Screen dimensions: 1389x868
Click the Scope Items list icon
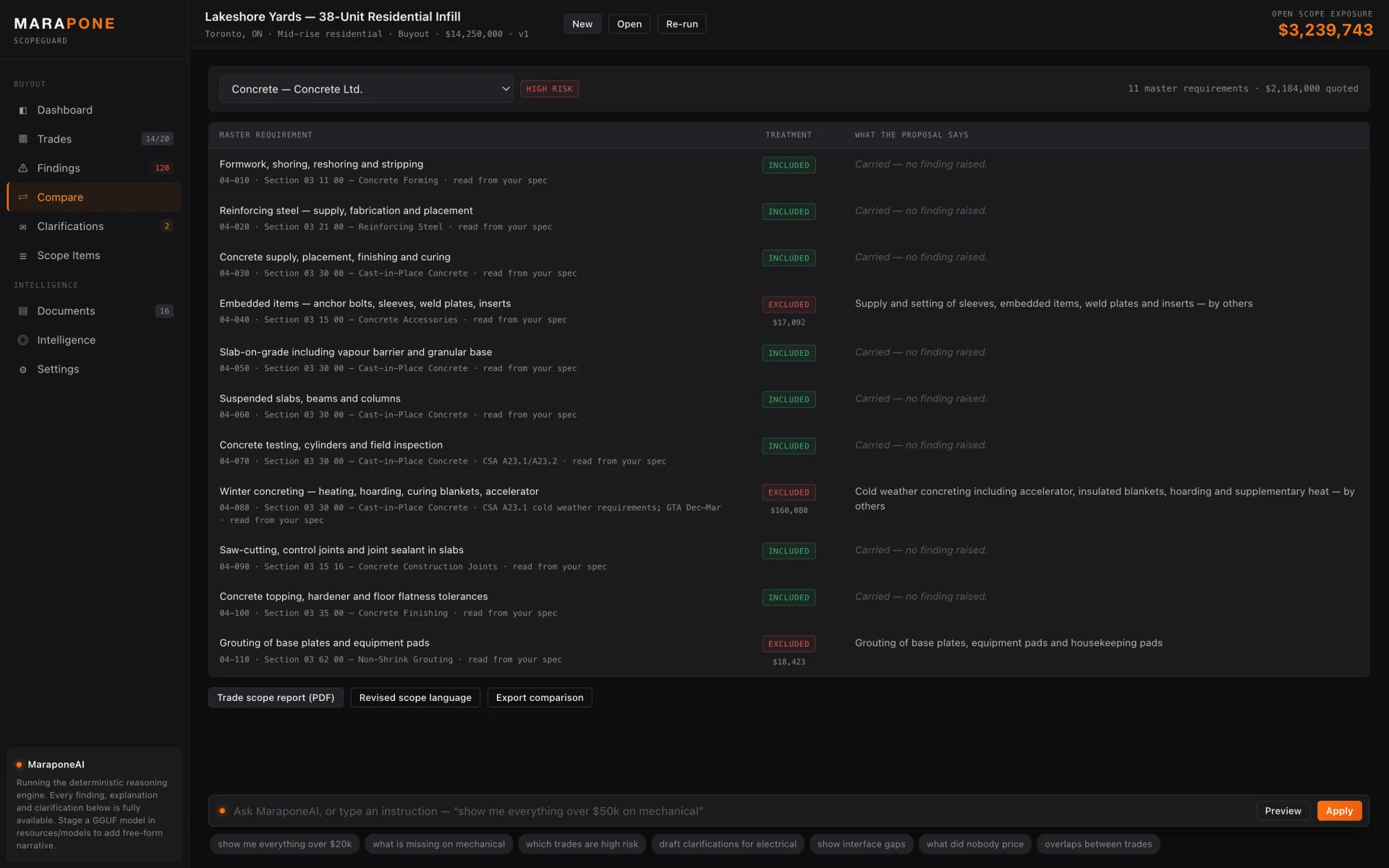23,256
